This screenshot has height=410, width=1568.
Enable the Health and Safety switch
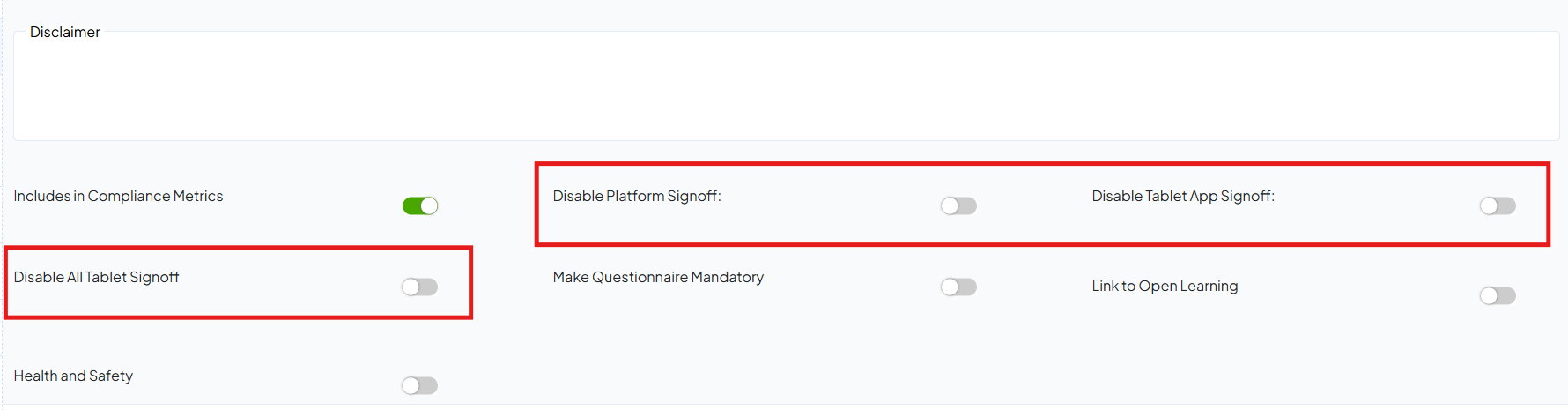coord(419,385)
